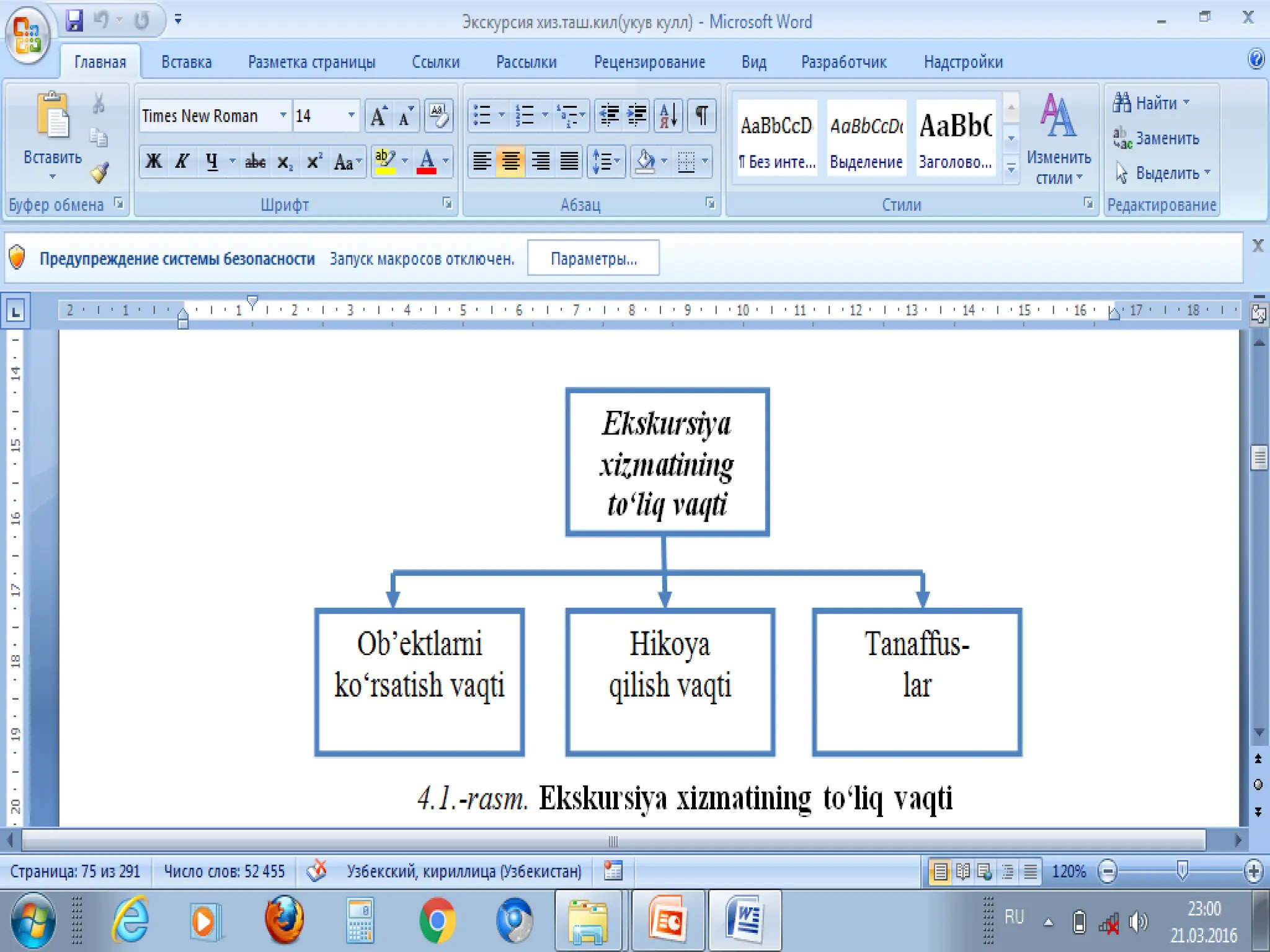Click the Show paragraph marks pilcrow icon

(x=701, y=115)
